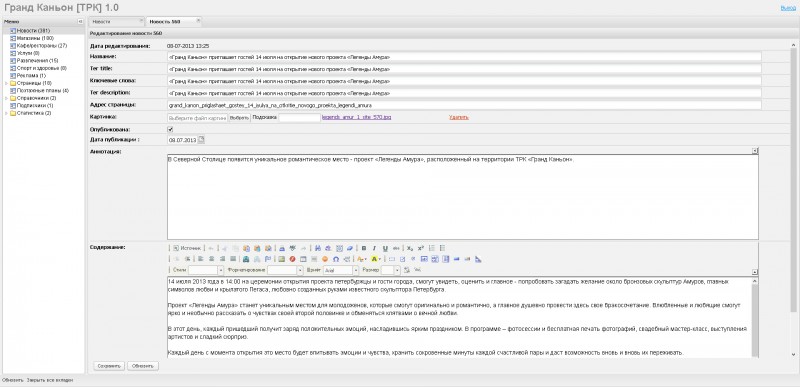Insert a table
Screen dimensions: 800x387
click(303, 259)
